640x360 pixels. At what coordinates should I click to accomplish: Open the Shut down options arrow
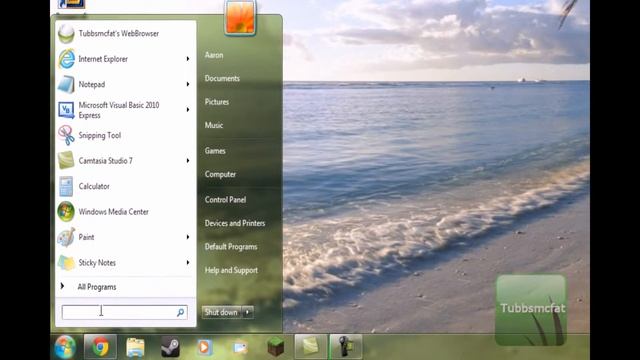click(x=247, y=312)
